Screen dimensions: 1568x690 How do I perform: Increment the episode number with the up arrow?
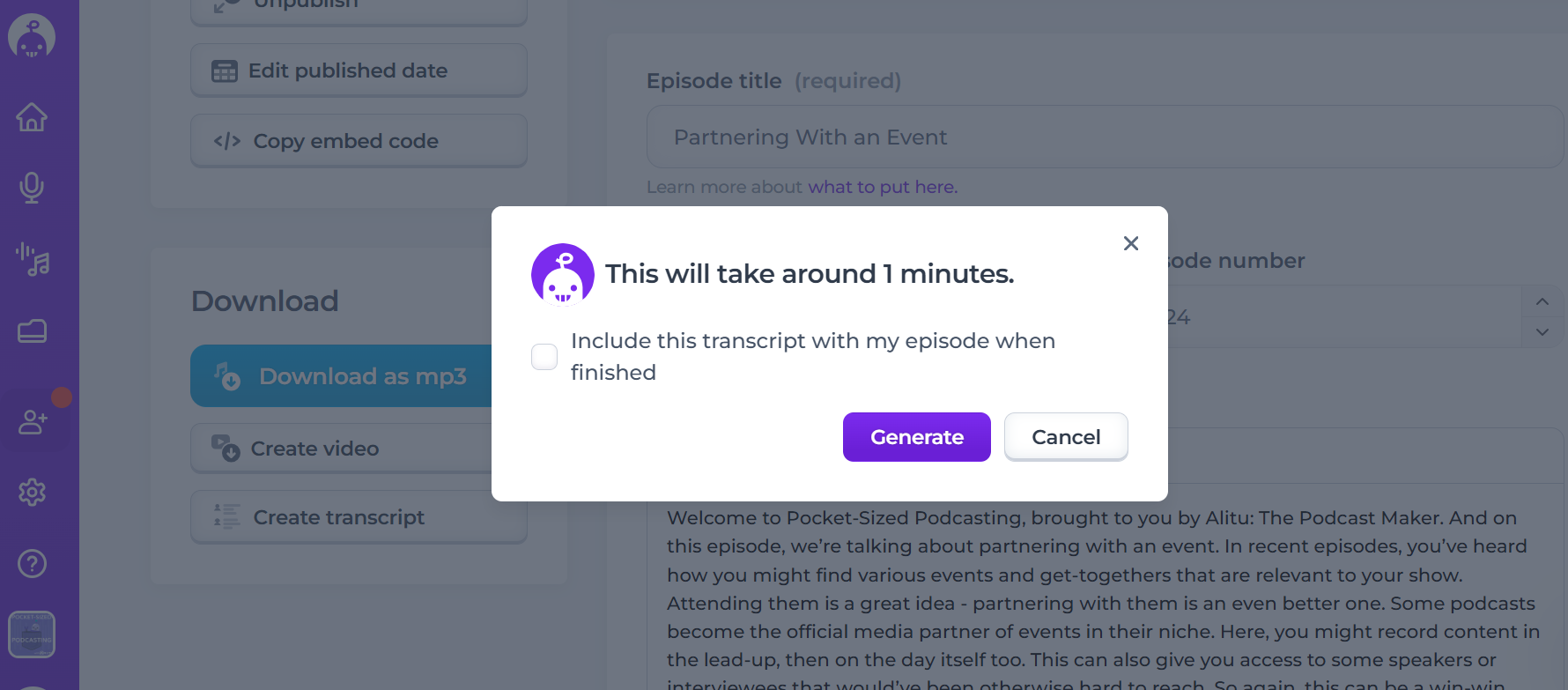click(x=1542, y=301)
